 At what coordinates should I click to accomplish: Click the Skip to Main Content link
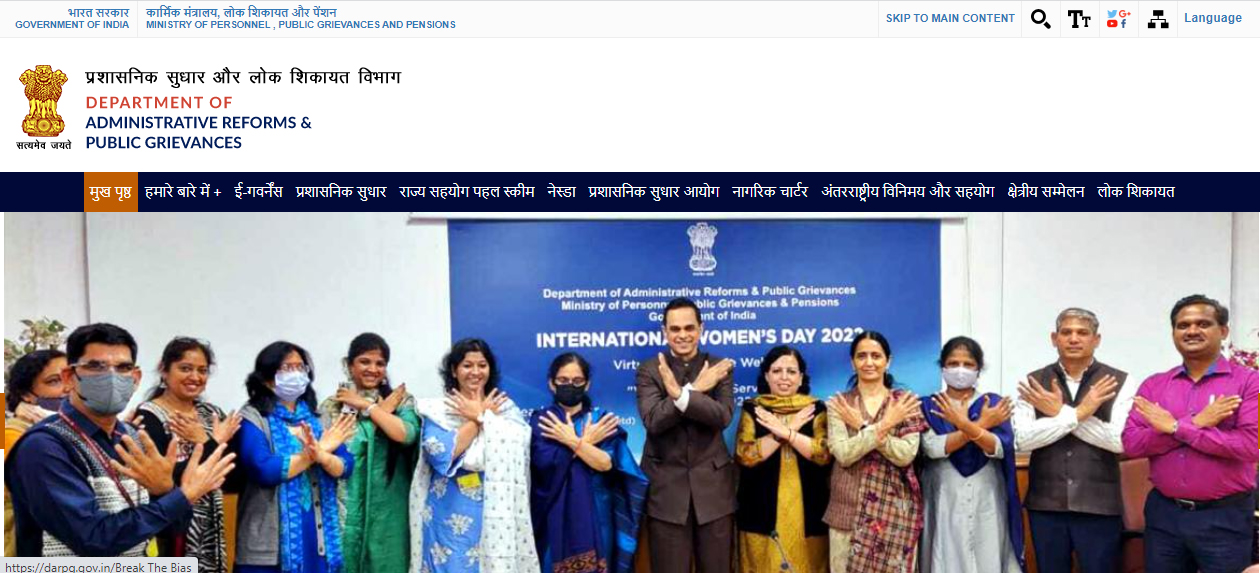click(950, 19)
